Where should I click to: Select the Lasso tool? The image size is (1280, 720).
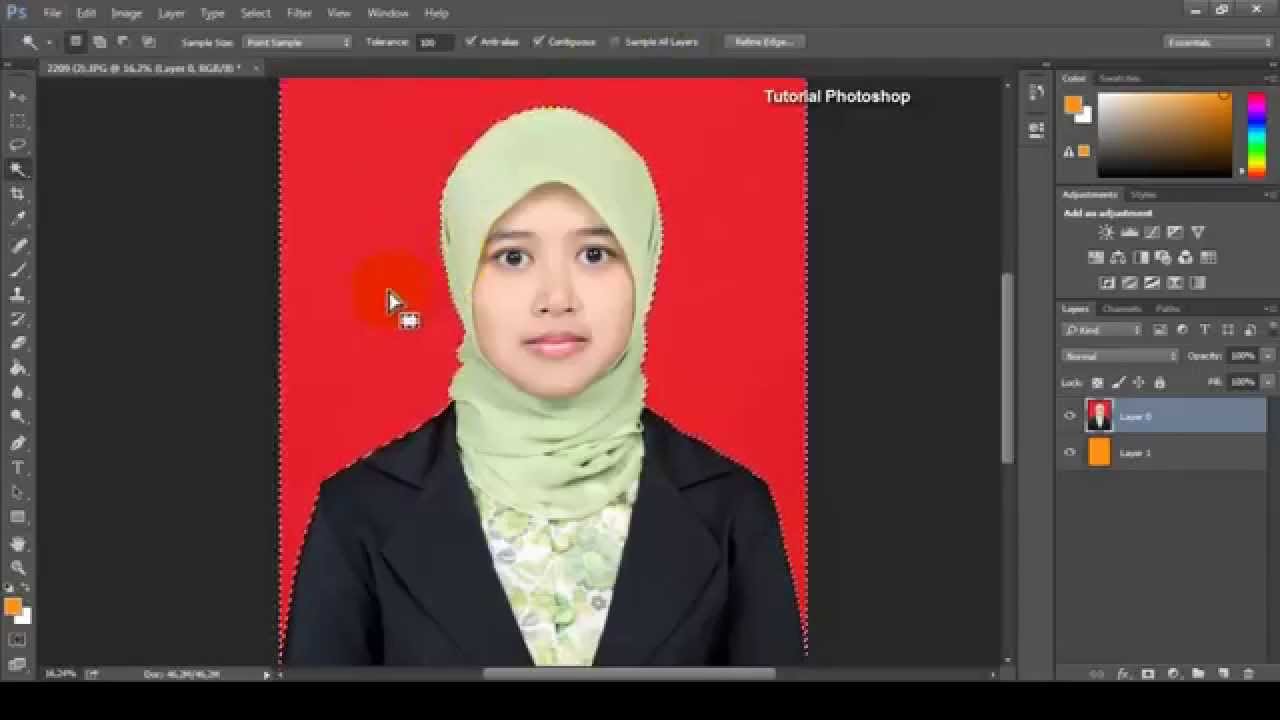click(x=18, y=145)
